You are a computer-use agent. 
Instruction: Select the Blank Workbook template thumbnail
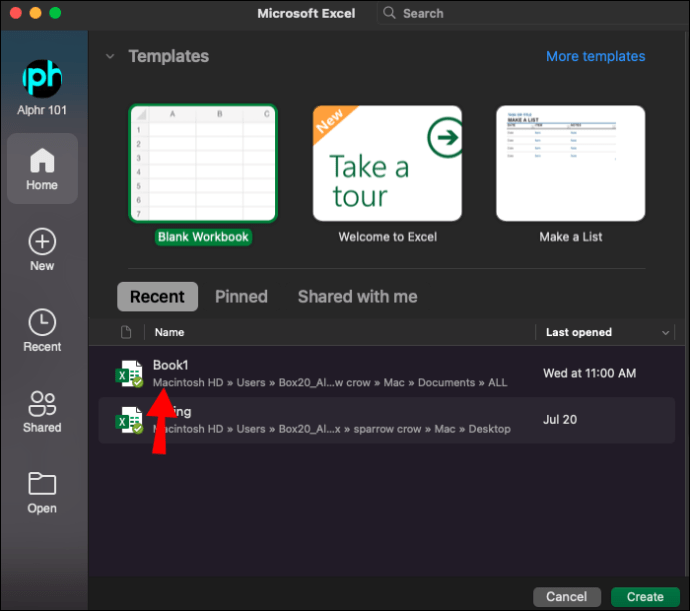[x=203, y=163]
